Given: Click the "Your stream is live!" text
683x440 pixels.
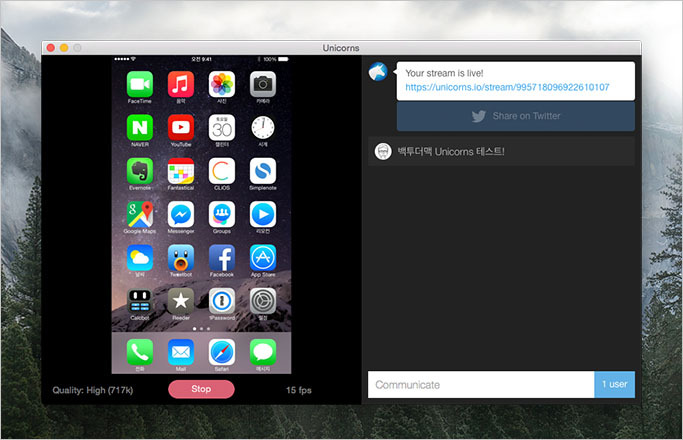Looking at the screenshot, I should (444, 73).
